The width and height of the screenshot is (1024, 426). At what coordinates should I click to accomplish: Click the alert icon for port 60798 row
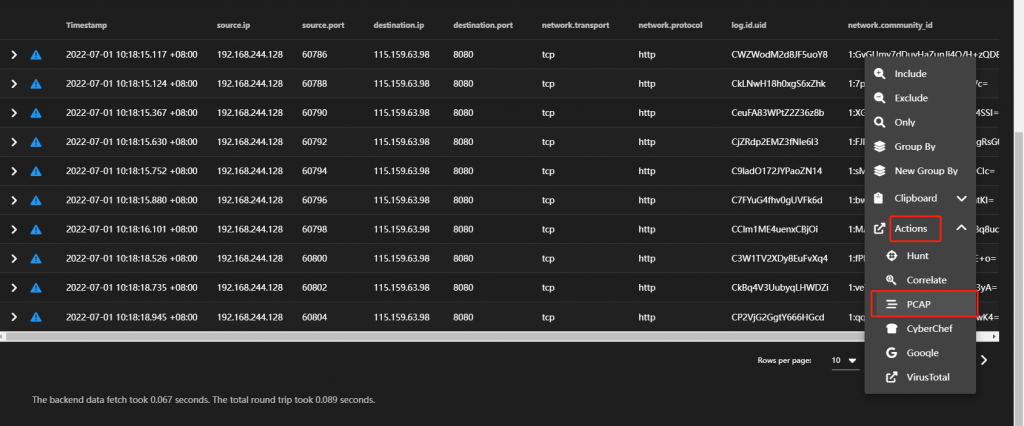(37, 230)
